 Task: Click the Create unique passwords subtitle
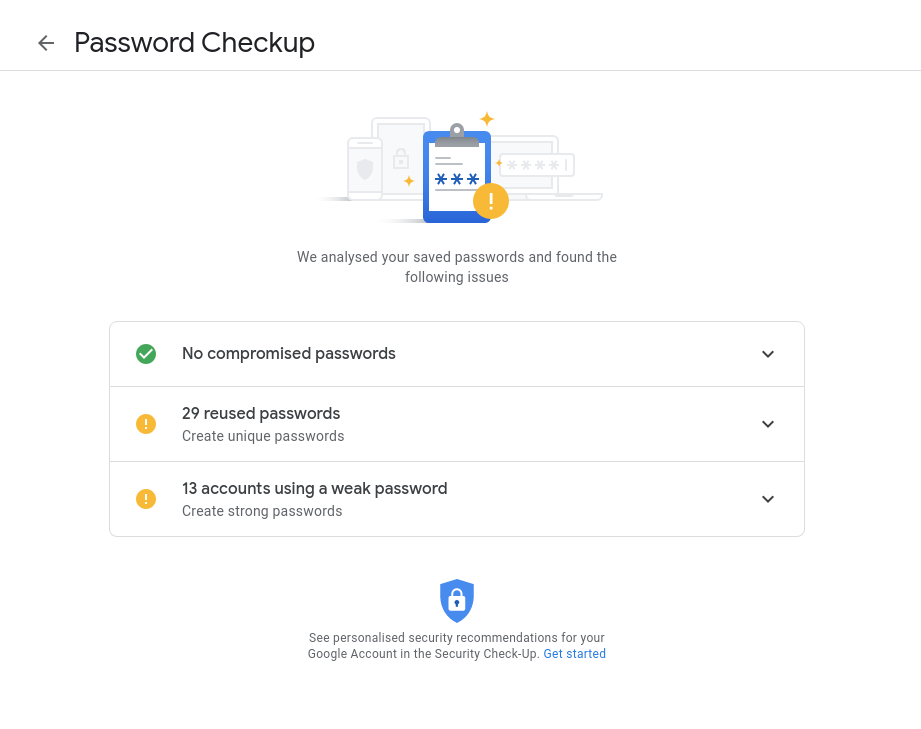(263, 436)
